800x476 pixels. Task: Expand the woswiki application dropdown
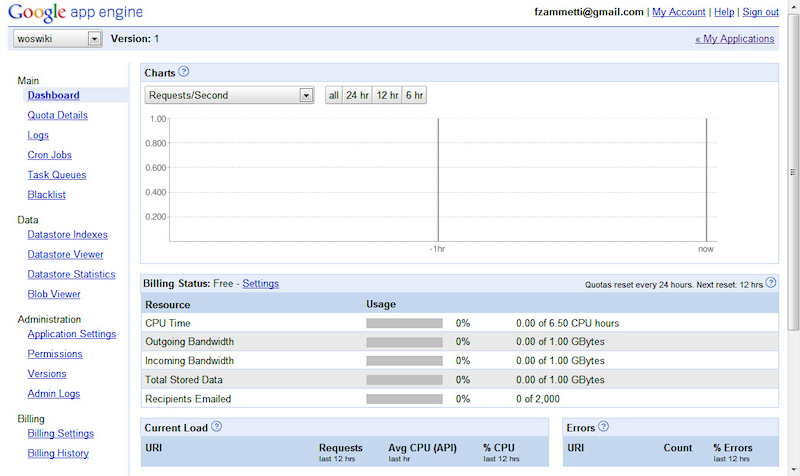58,39
